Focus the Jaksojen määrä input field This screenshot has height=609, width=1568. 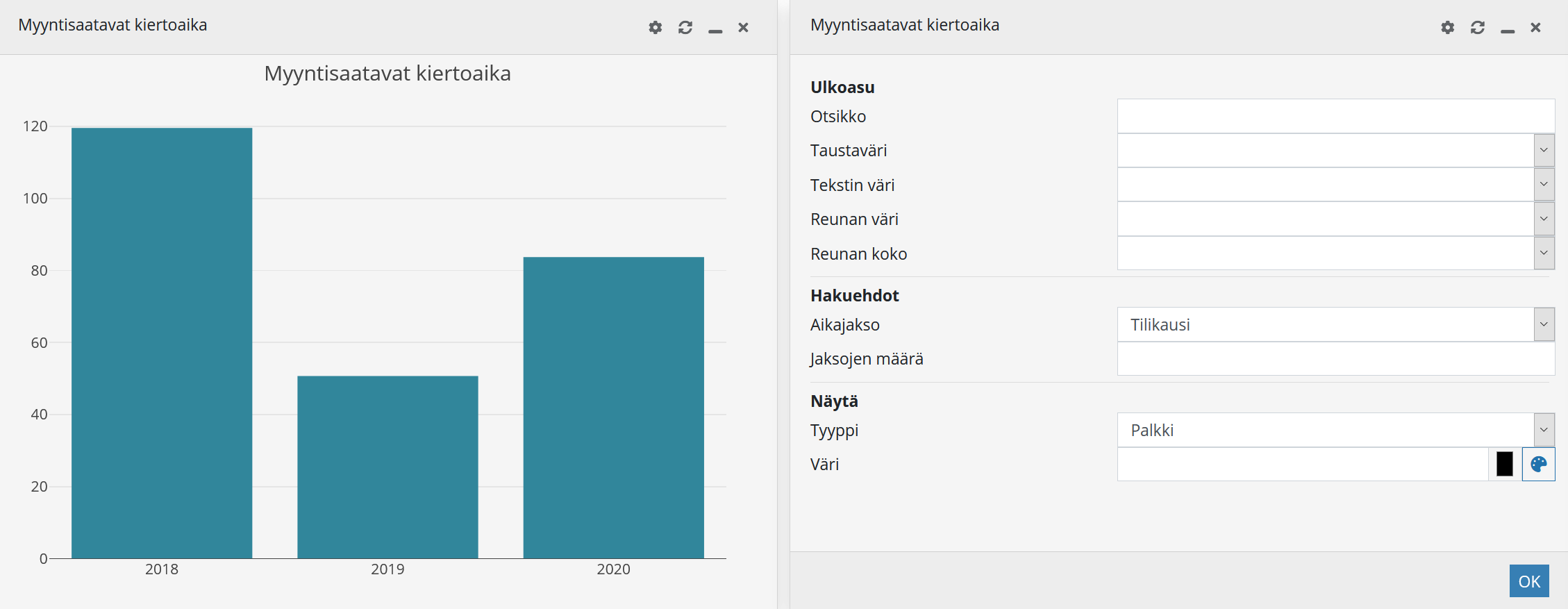coord(1335,359)
